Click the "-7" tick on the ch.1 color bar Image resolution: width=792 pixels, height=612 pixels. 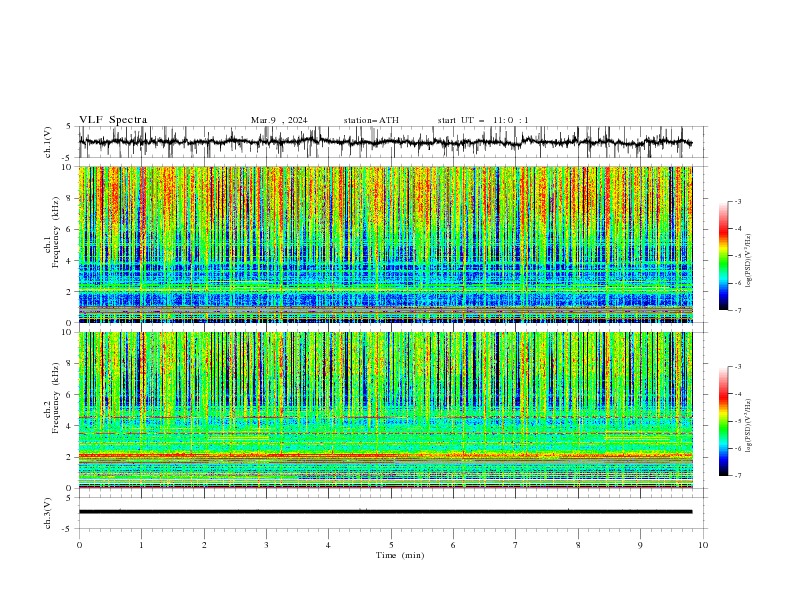[x=738, y=310]
